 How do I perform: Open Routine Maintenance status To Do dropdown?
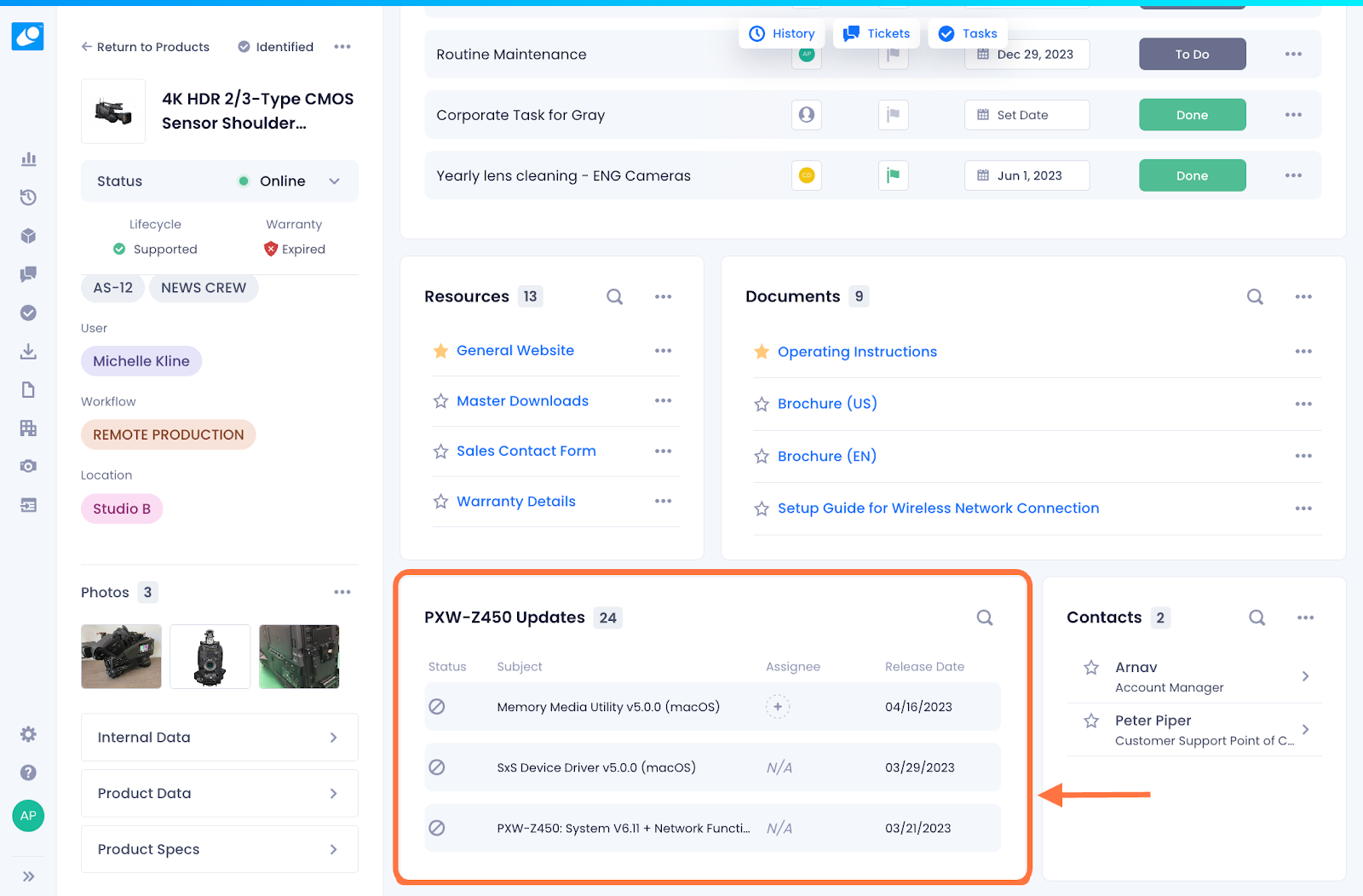(1192, 55)
